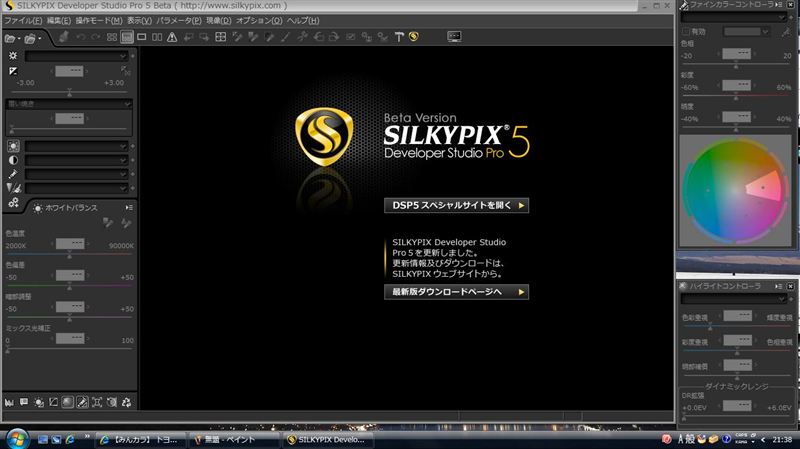This screenshot has height=449, width=800.
Task: Open the ヘルプ(H) menu
Action: [x=303, y=20]
